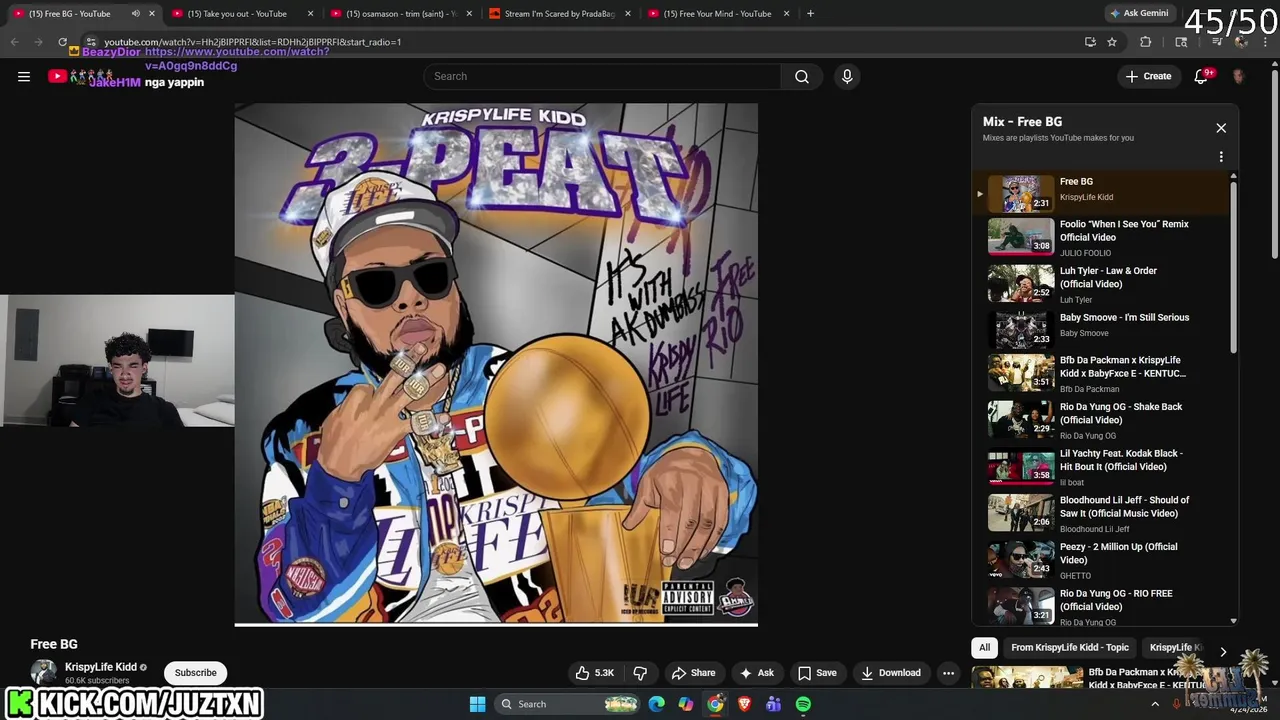Close the Mix - Free BG panel
The height and width of the screenshot is (720, 1280).
click(1221, 128)
